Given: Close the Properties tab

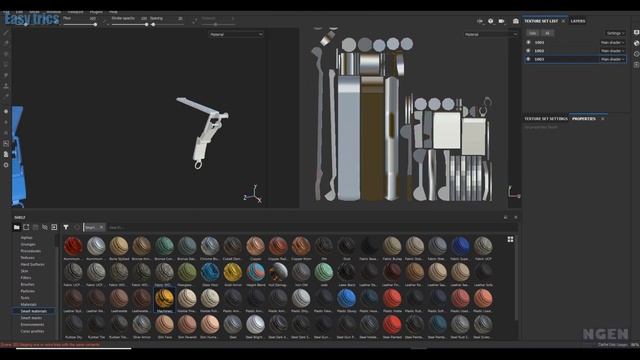Looking at the screenshot, I should click(x=602, y=119).
